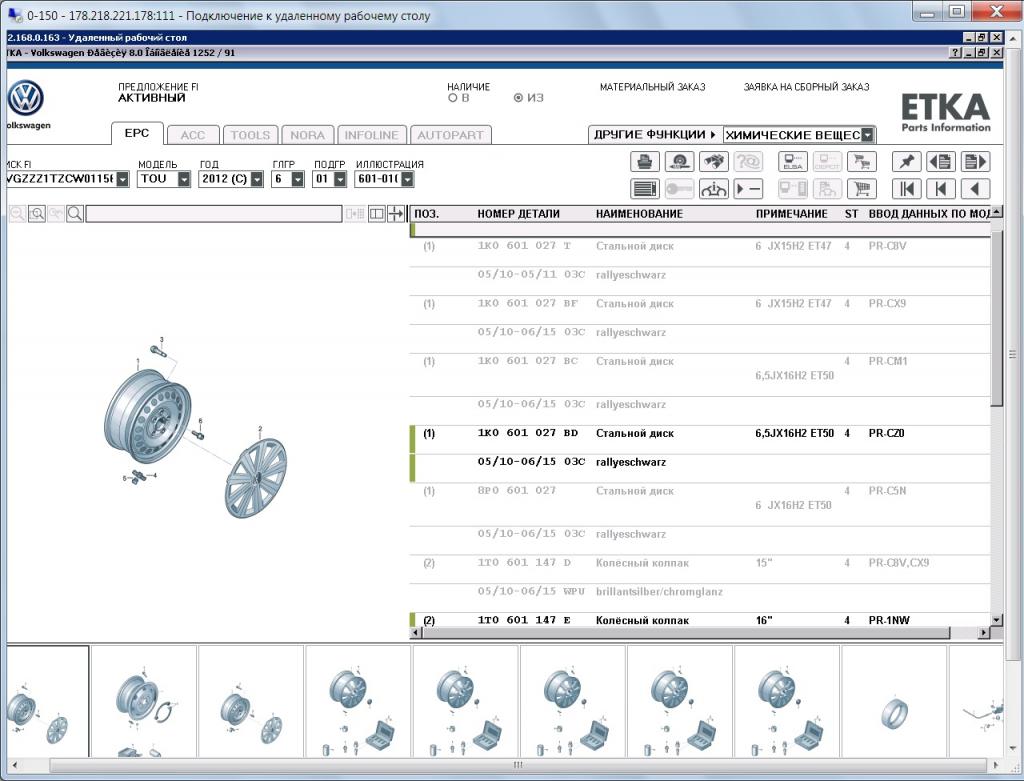Select the INFOLINE tab

coord(372,135)
